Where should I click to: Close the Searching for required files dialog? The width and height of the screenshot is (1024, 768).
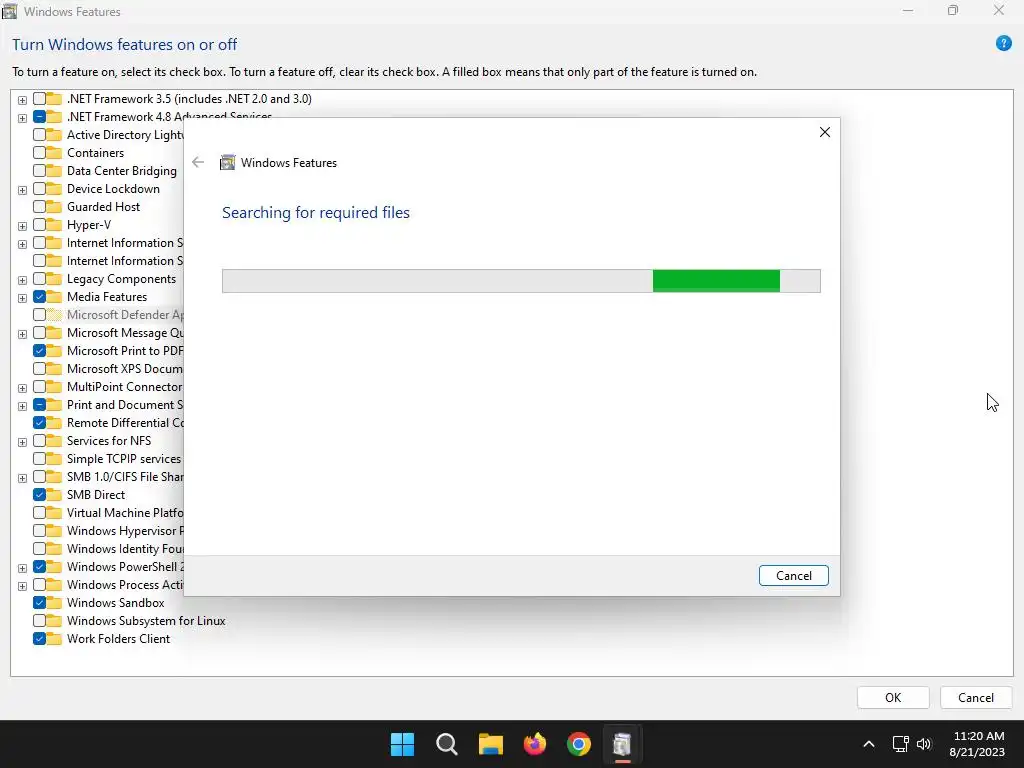tap(825, 132)
